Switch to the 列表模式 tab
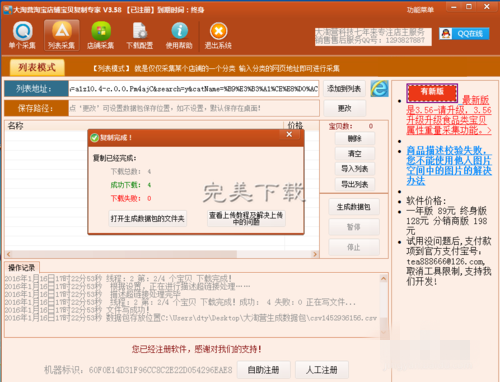The image size is (500, 382). (37, 68)
